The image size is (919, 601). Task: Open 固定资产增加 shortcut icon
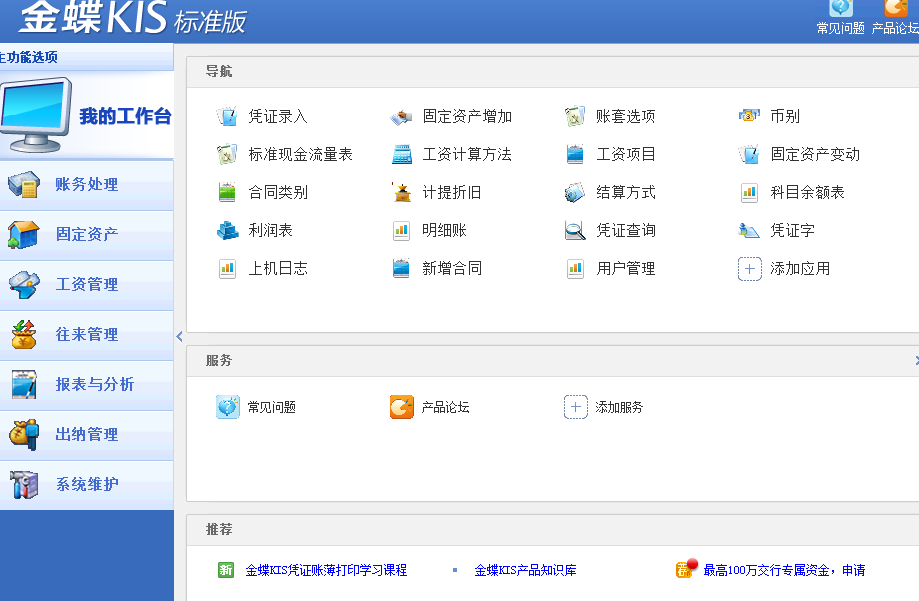coord(401,116)
